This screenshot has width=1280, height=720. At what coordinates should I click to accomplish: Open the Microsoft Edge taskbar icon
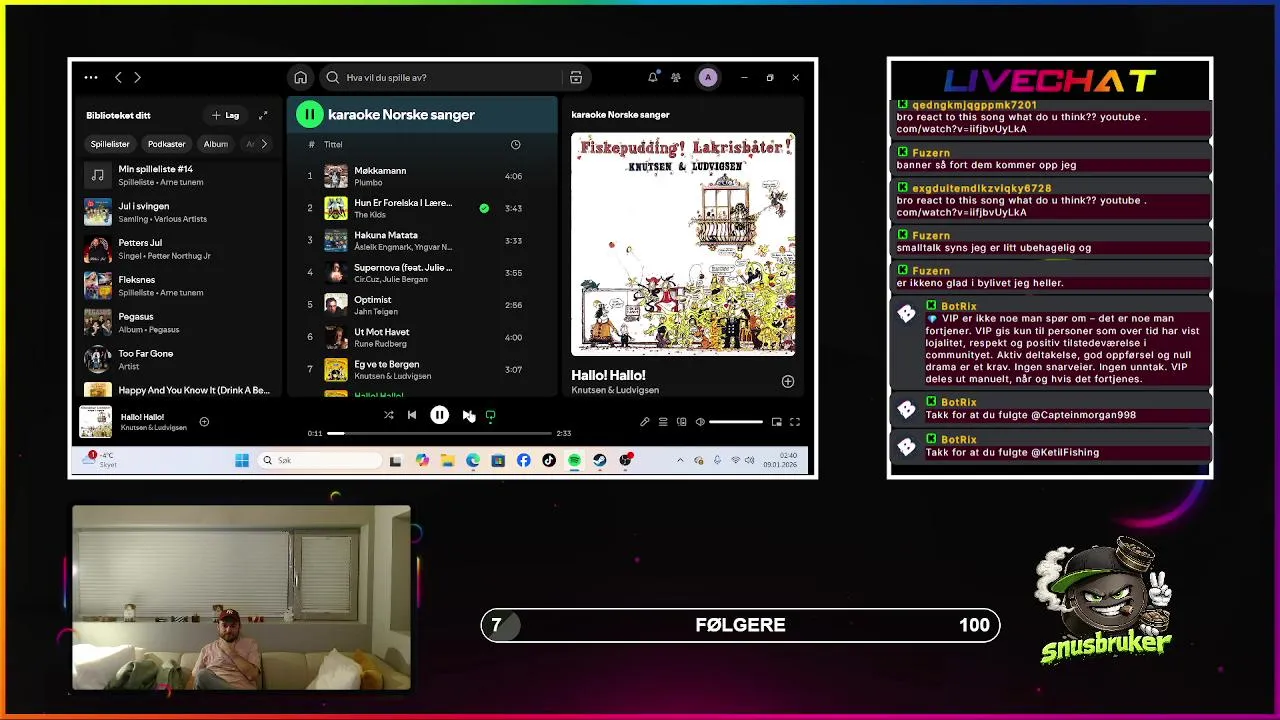[x=473, y=460]
